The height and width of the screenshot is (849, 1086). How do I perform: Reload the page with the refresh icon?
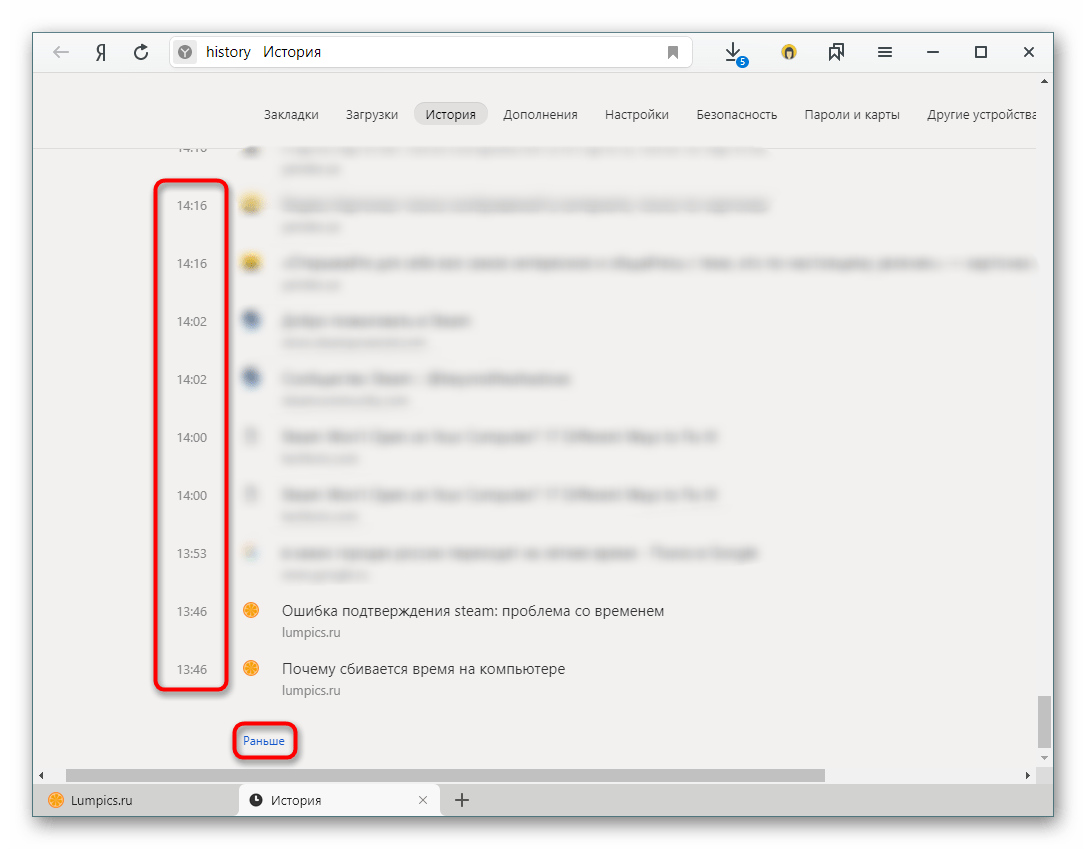tap(141, 52)
